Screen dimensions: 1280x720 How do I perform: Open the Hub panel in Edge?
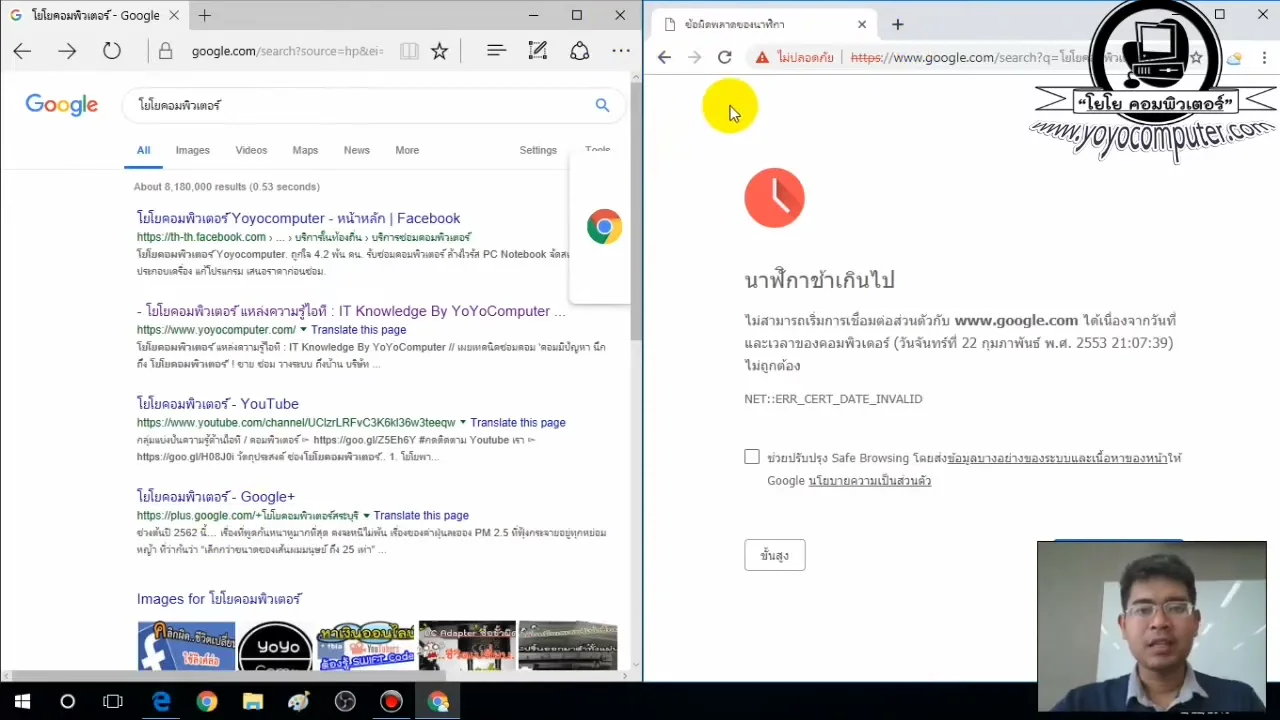(496, 50)
